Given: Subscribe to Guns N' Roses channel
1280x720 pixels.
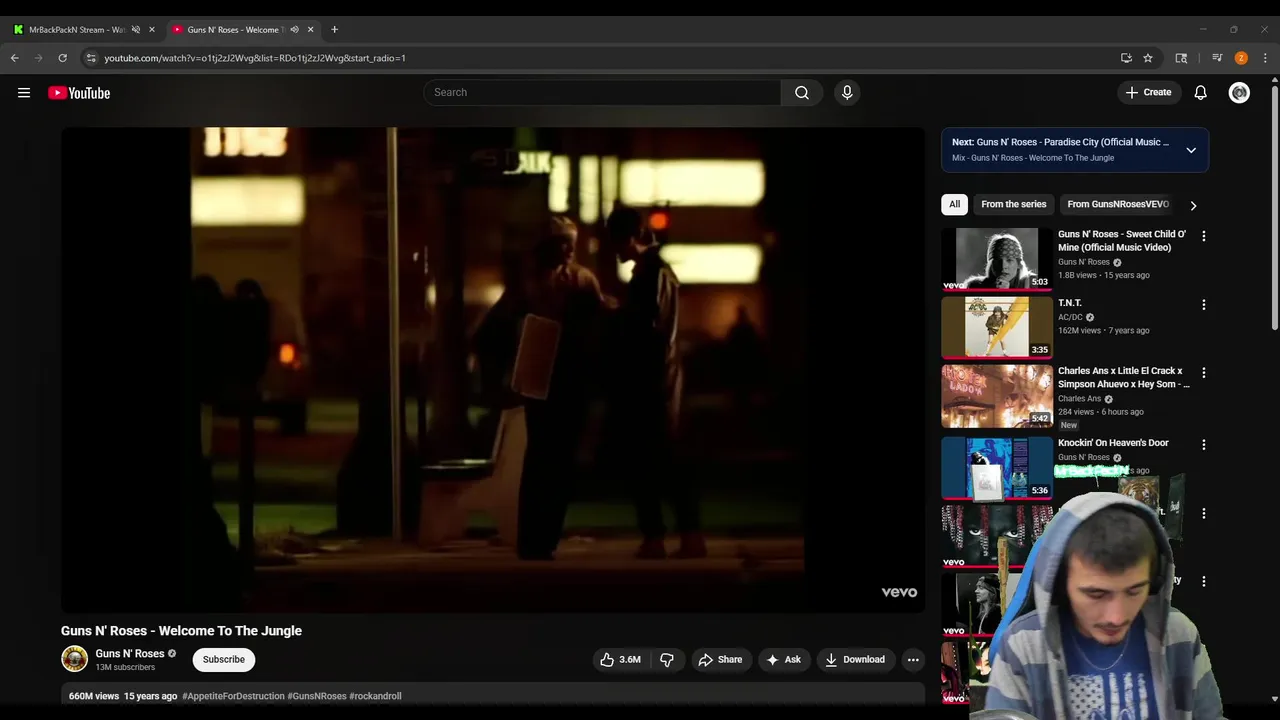Looking at the screenshot, I should click(x=224, y=659).
